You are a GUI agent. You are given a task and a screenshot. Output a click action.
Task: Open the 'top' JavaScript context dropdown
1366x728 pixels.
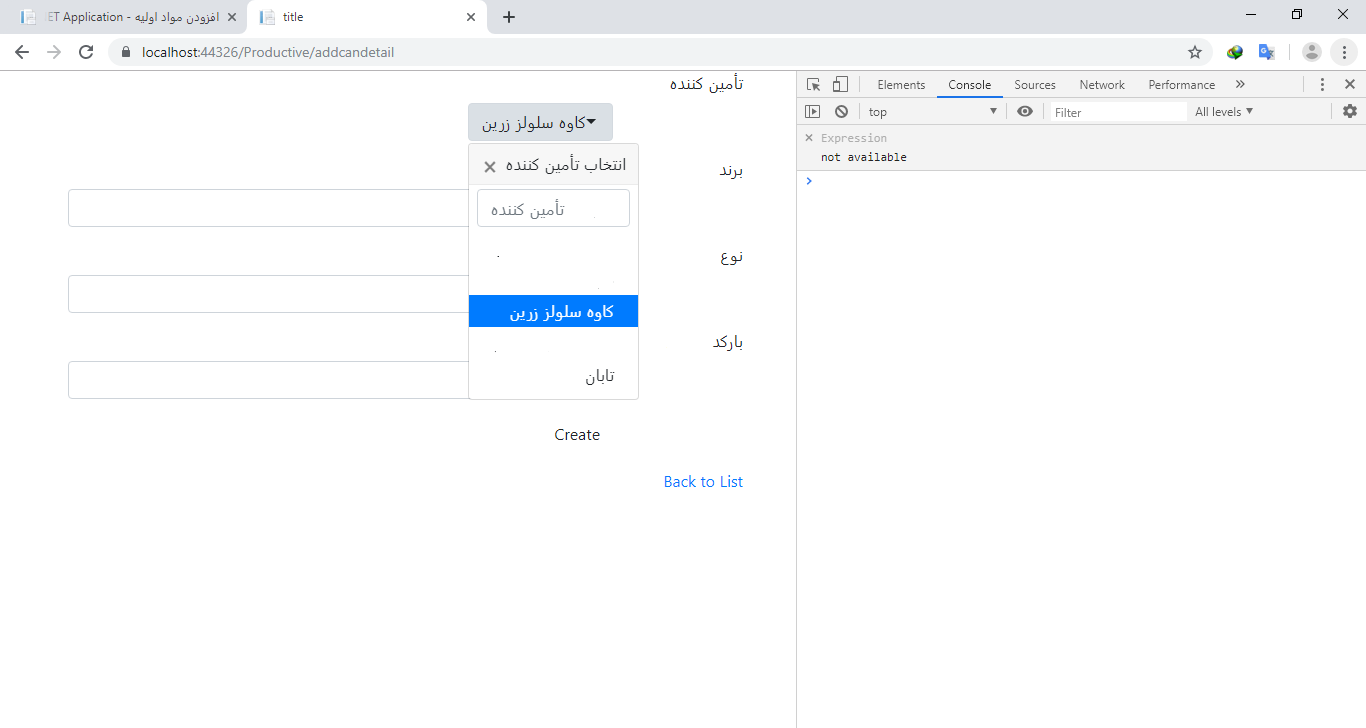tap(933, 112)
